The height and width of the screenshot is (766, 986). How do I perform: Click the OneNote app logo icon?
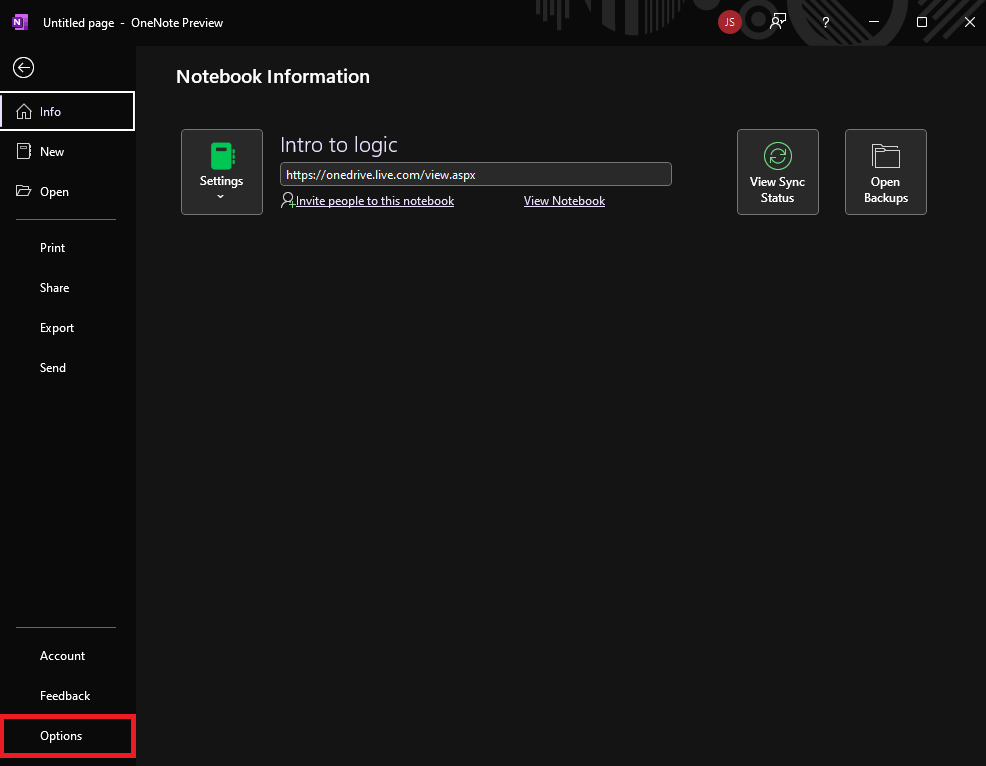20,22
